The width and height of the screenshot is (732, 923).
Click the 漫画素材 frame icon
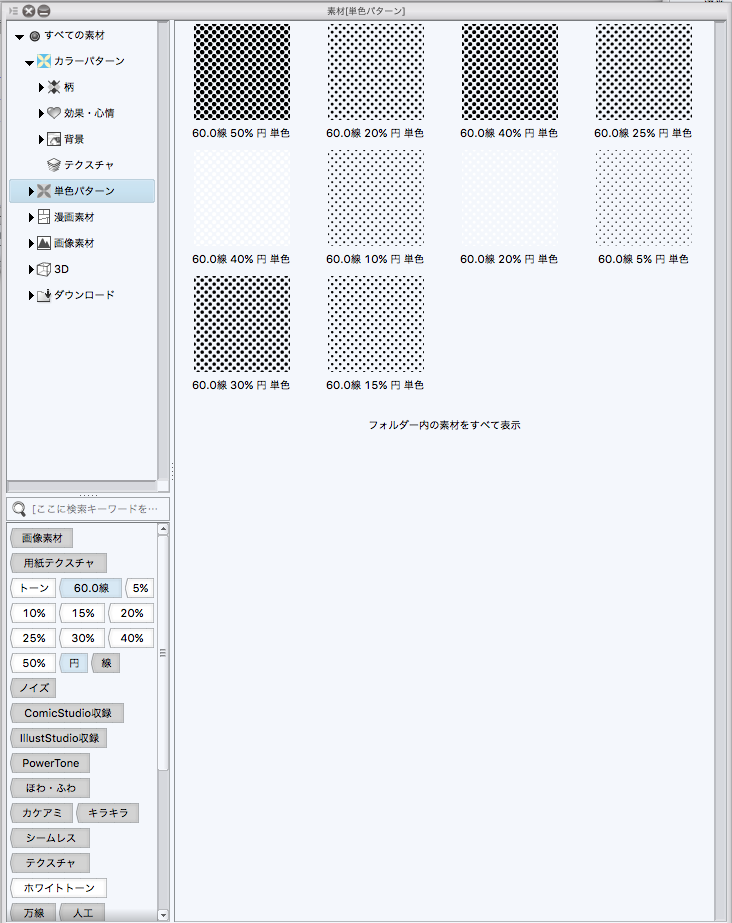click(x=44, y=217)
